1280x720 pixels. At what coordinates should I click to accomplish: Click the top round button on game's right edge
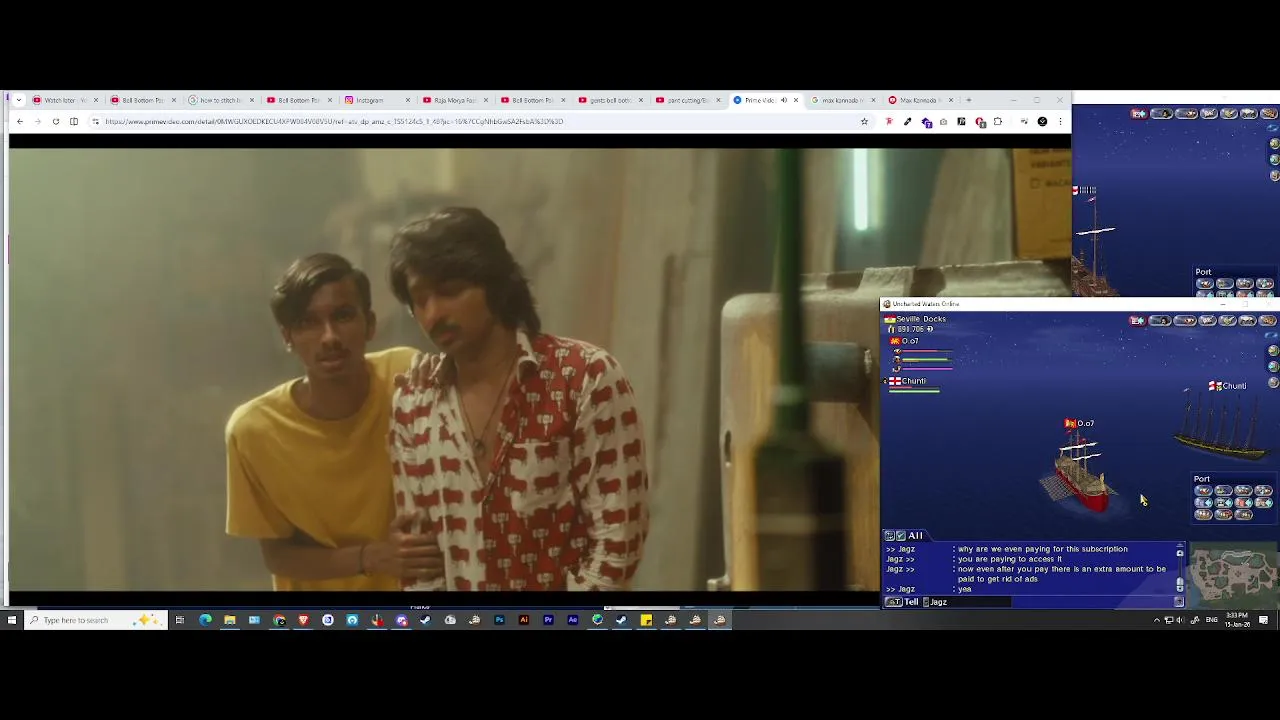[x=1274, y=351]
